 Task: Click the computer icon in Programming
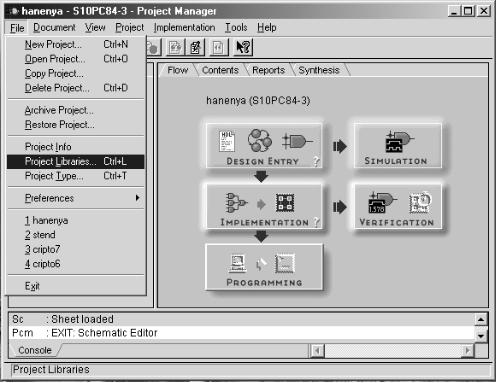click(x=238, y=263)
